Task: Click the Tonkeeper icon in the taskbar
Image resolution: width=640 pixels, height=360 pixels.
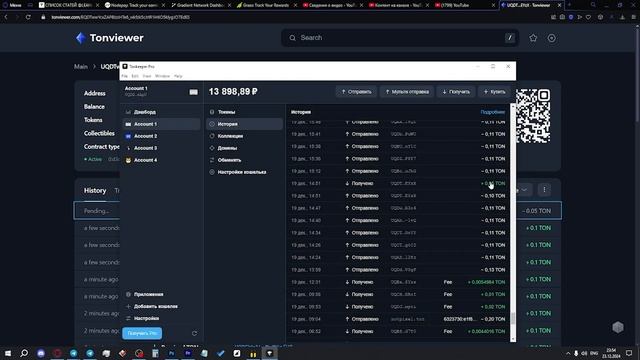Action: point(269,353)
